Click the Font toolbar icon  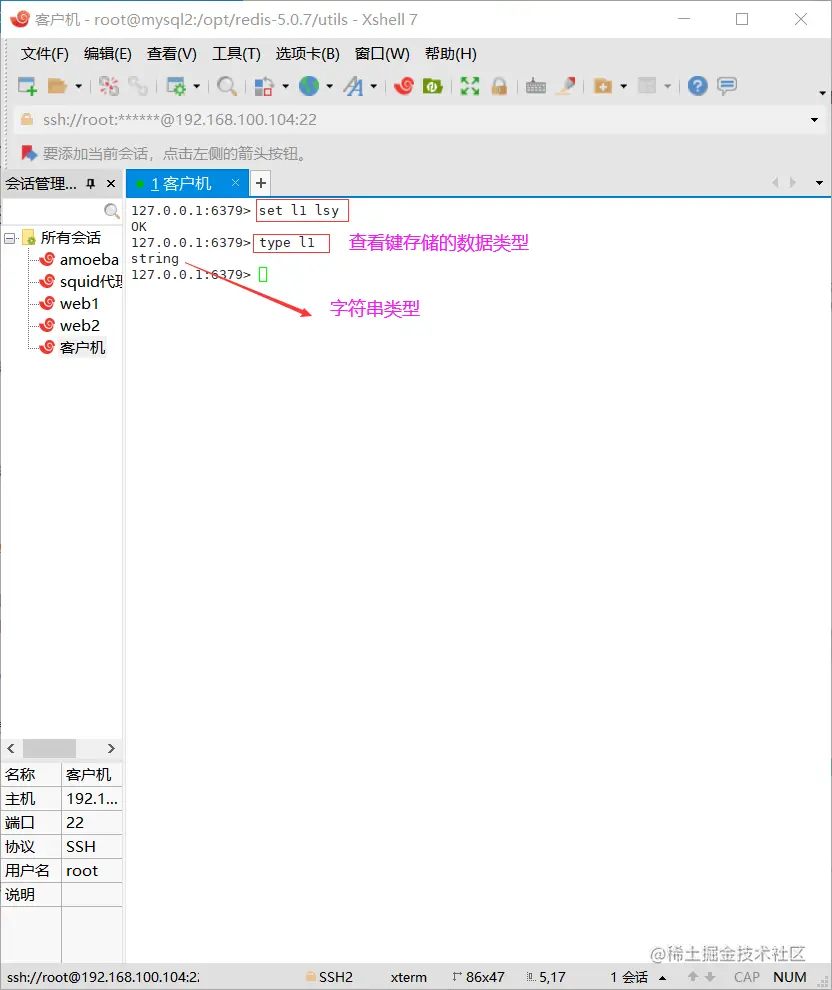(354, 86)
